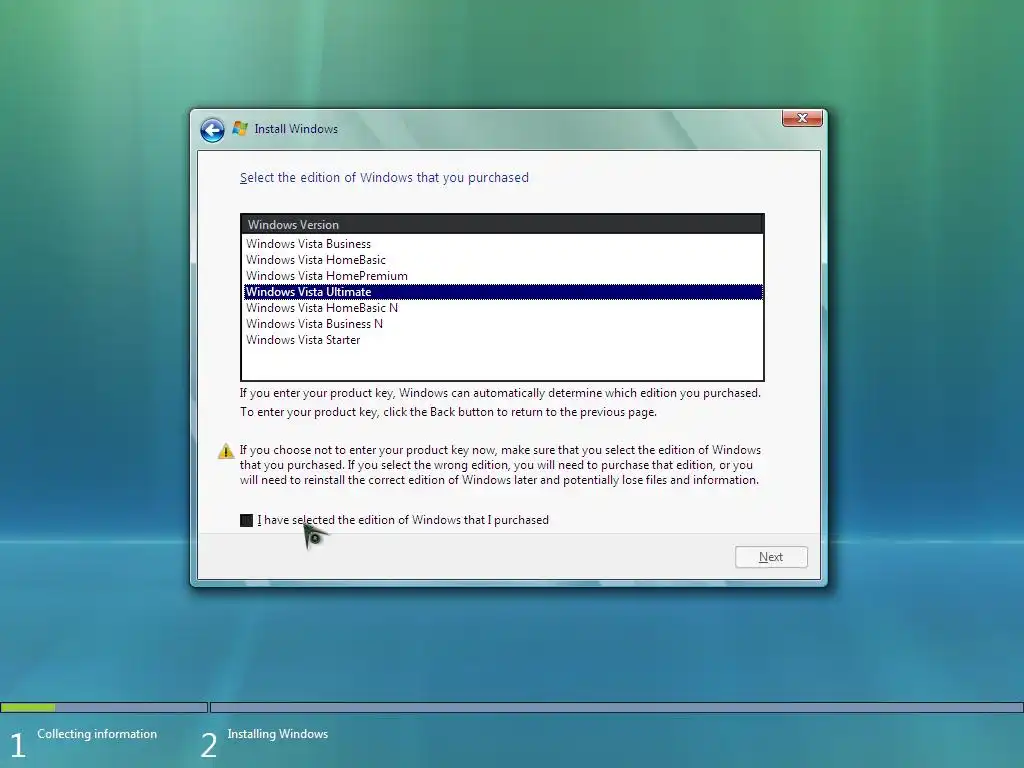
Task: Check 'I have selected the edition' checkbox
Action: 246,520
